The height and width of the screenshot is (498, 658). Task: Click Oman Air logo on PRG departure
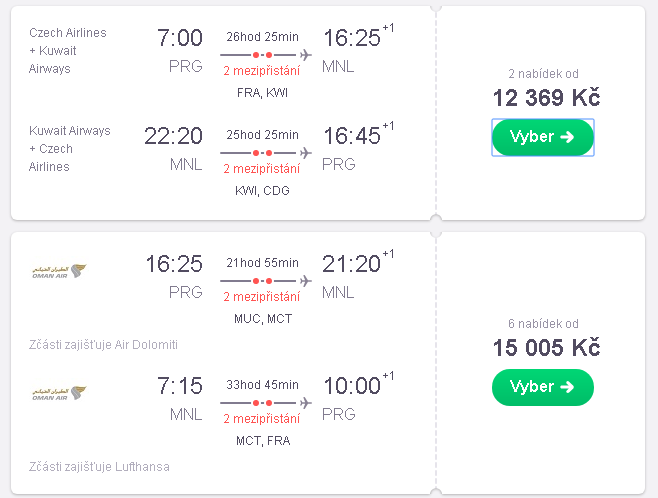click(x=59, y=271)
